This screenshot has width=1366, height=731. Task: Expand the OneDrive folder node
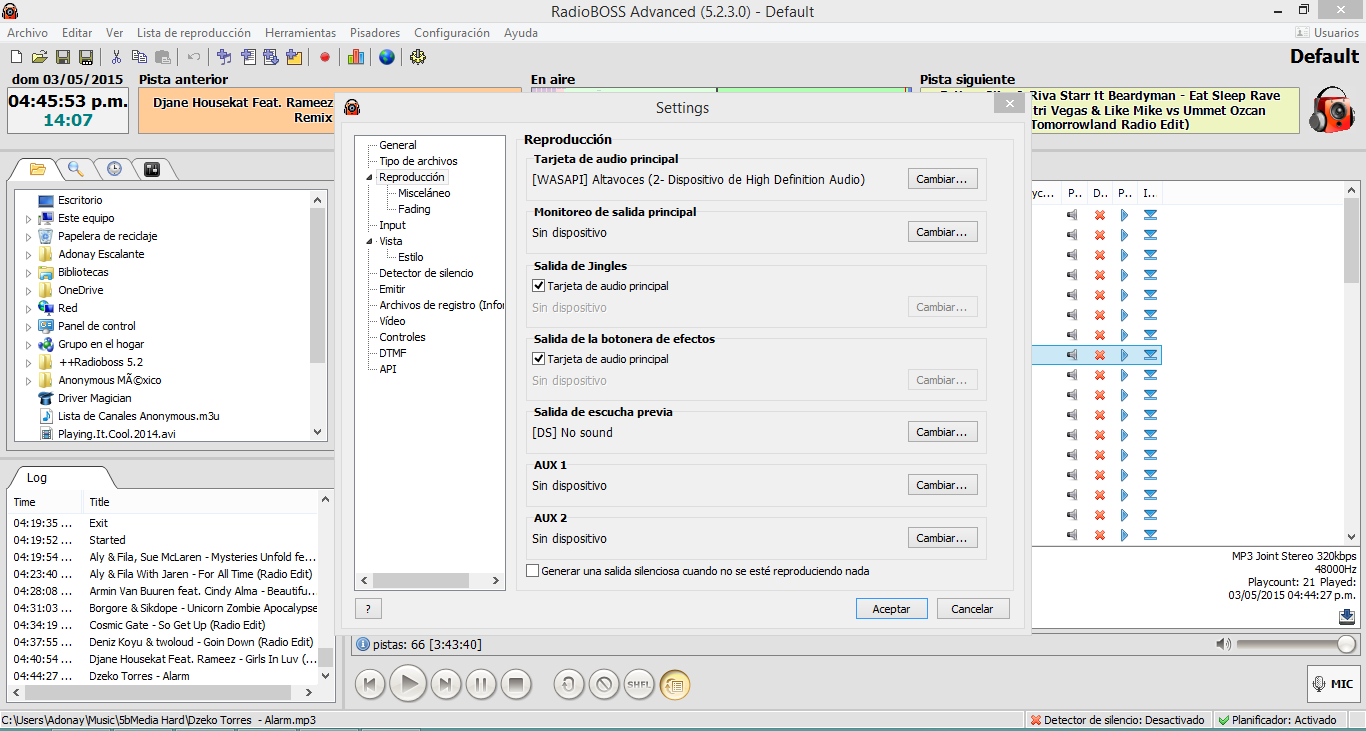[x=29, y=290]
